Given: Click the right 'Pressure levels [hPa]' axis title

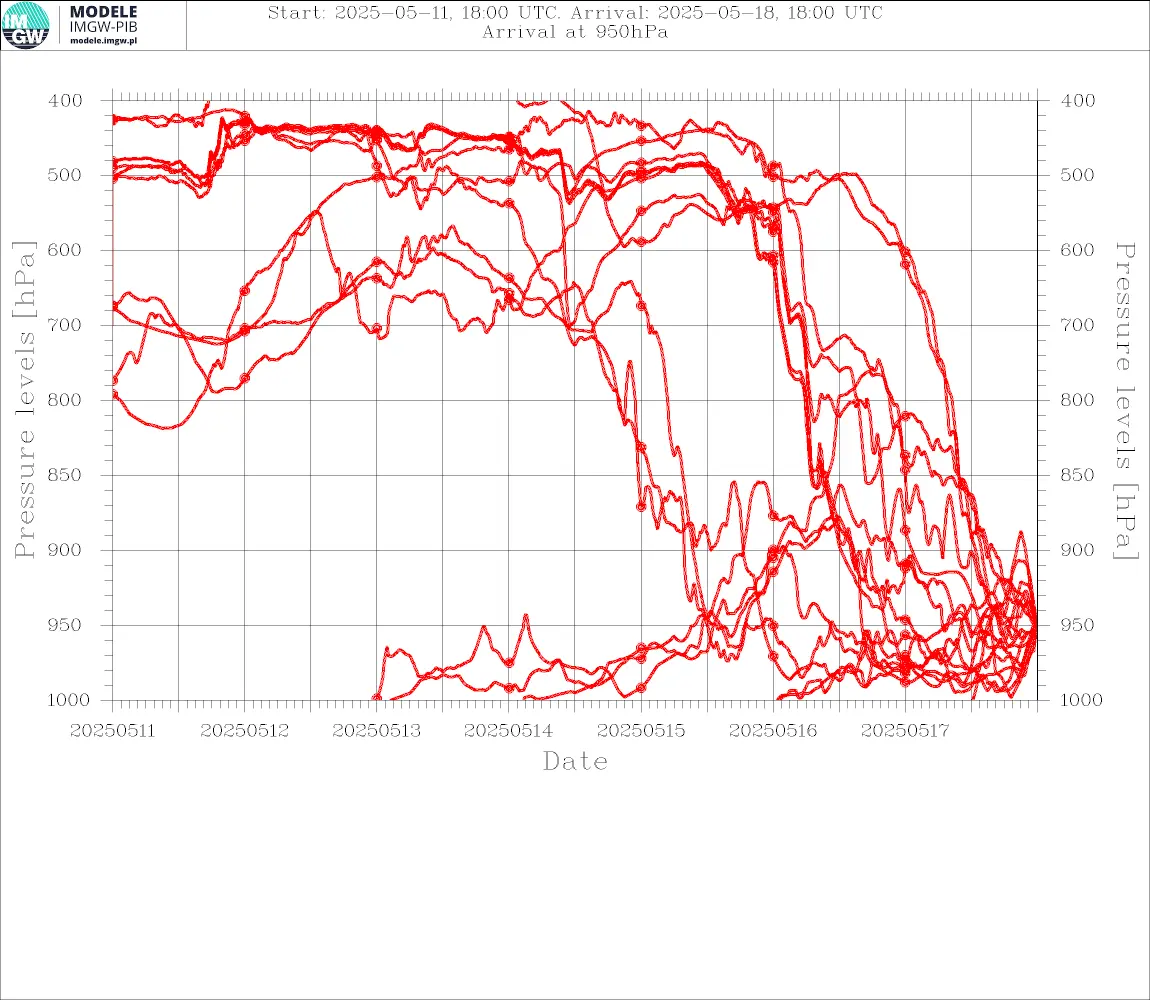Looking at the screenshot, I should [1126, 401].
